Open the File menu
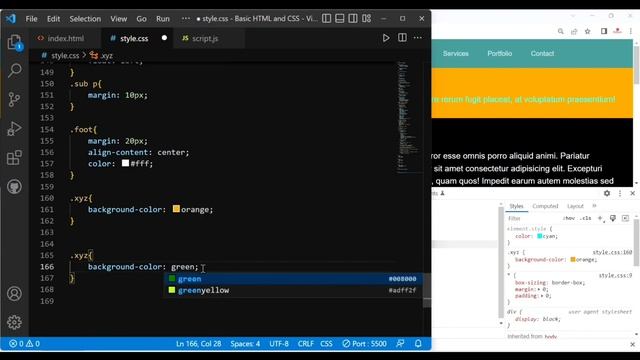This screenshot has height=360, width=640. tap(31, 19)
